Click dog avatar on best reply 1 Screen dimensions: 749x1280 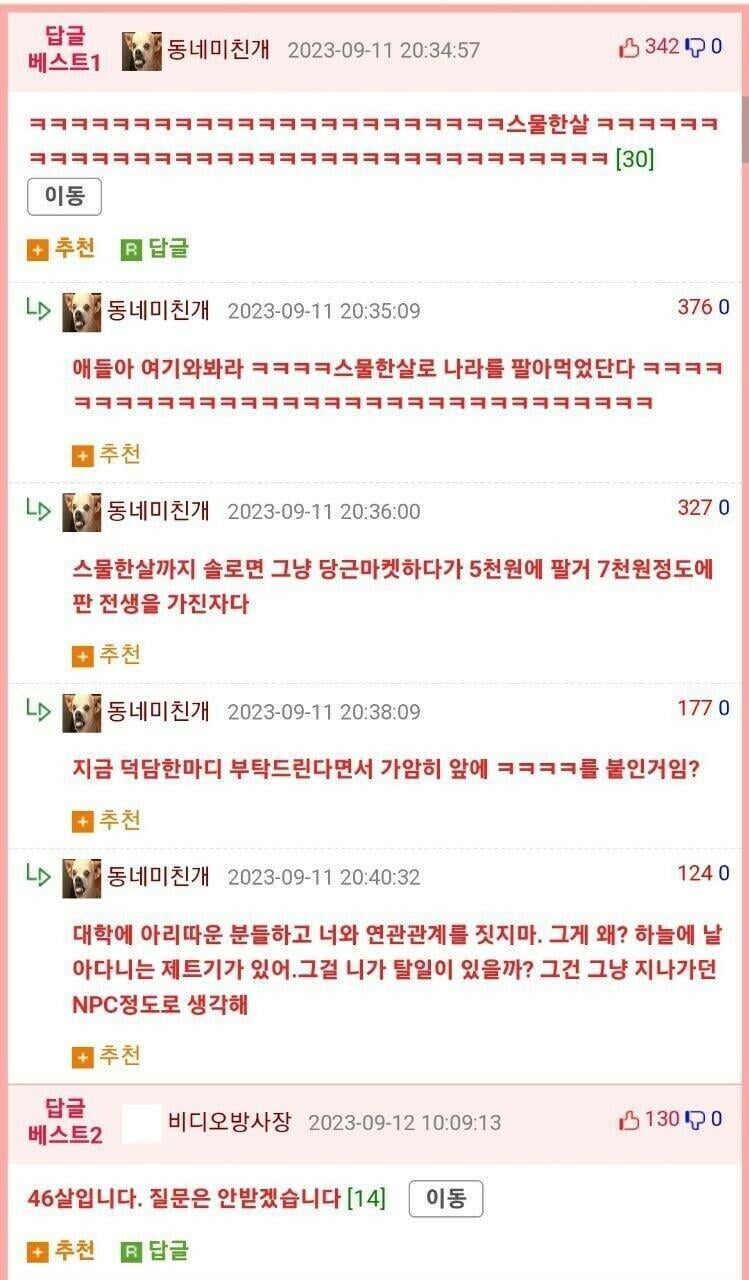pos(142,51)
